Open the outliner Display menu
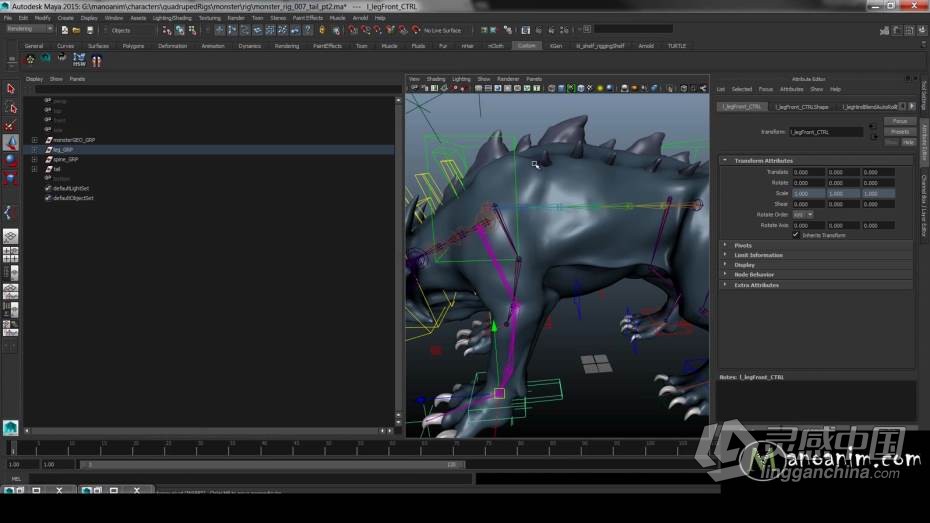 coord(34,79)
